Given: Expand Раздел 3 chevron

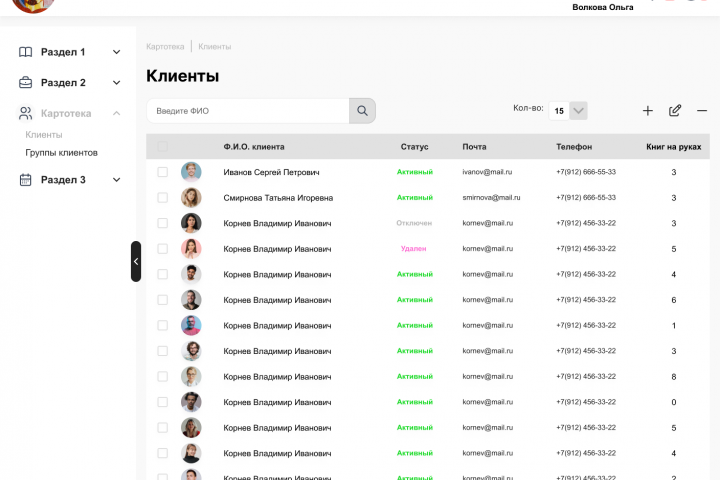Looking at the screenshot, I should pos(117,180).
